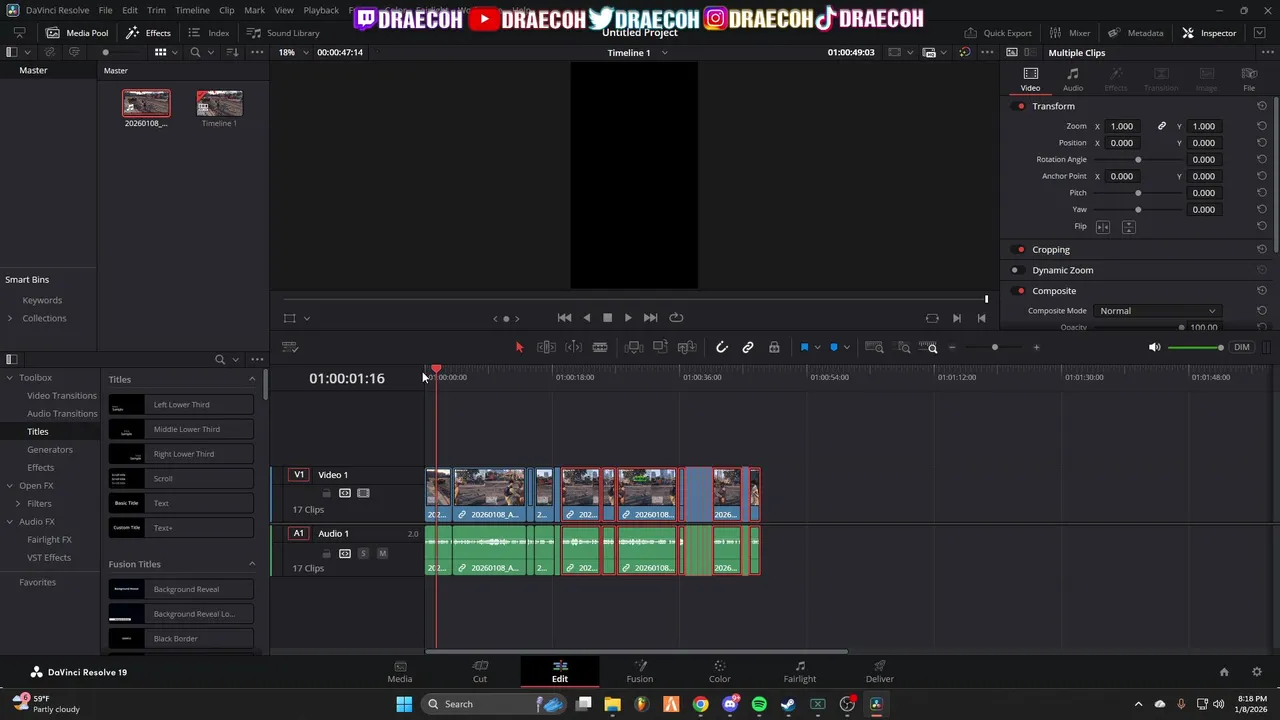Open the Index panel
The width and height of the screenshot is (1280, 720).
click(209, 33)
